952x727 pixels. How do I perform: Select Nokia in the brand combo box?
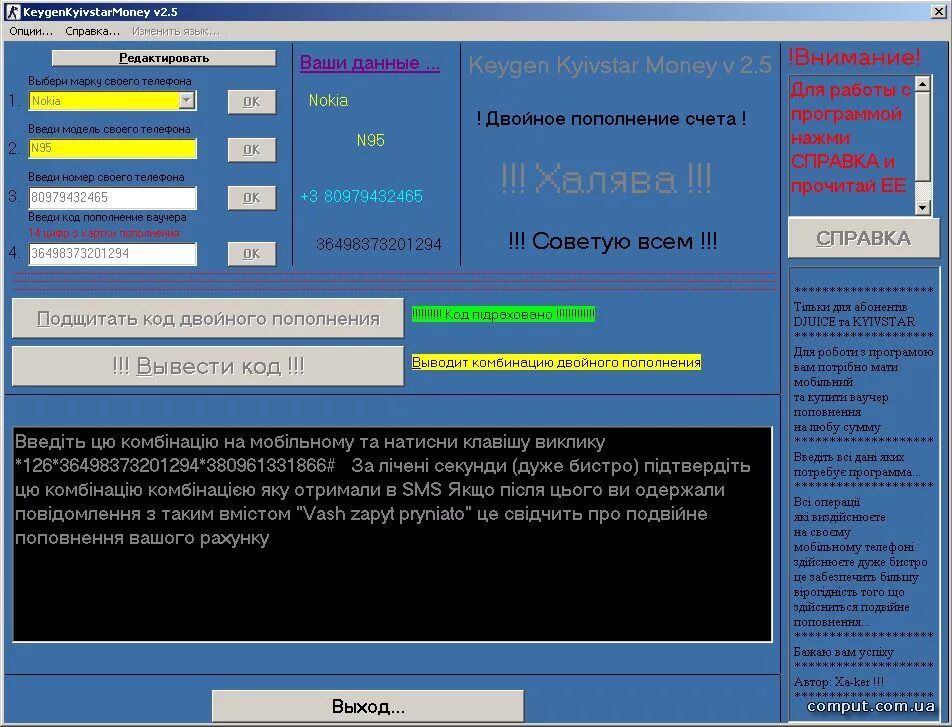[100, 100]
